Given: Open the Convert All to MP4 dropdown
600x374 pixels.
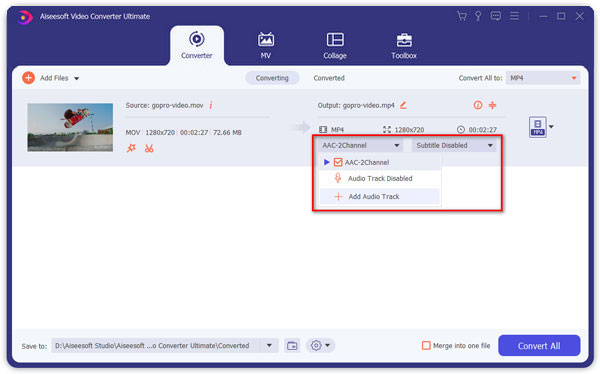Looking at the screenshot, I should click(x=543, y=78).
